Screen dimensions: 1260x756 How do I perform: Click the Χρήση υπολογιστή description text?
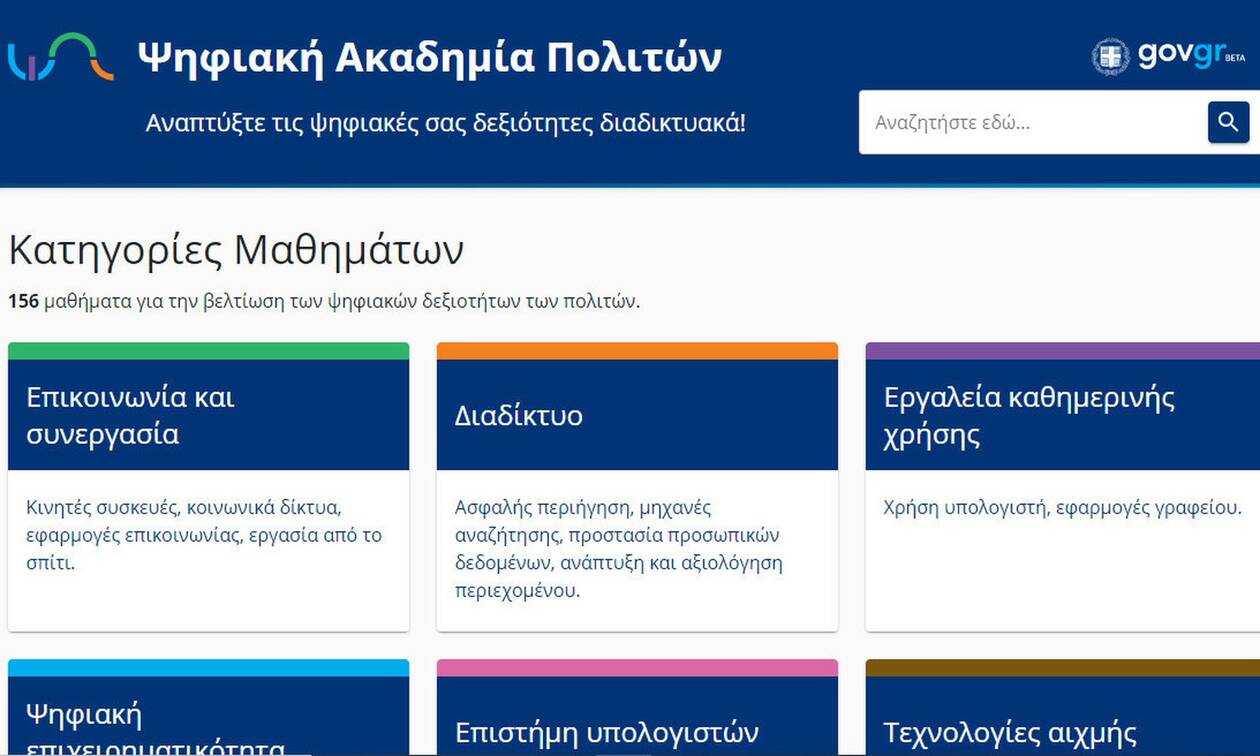click(1062, 508)
